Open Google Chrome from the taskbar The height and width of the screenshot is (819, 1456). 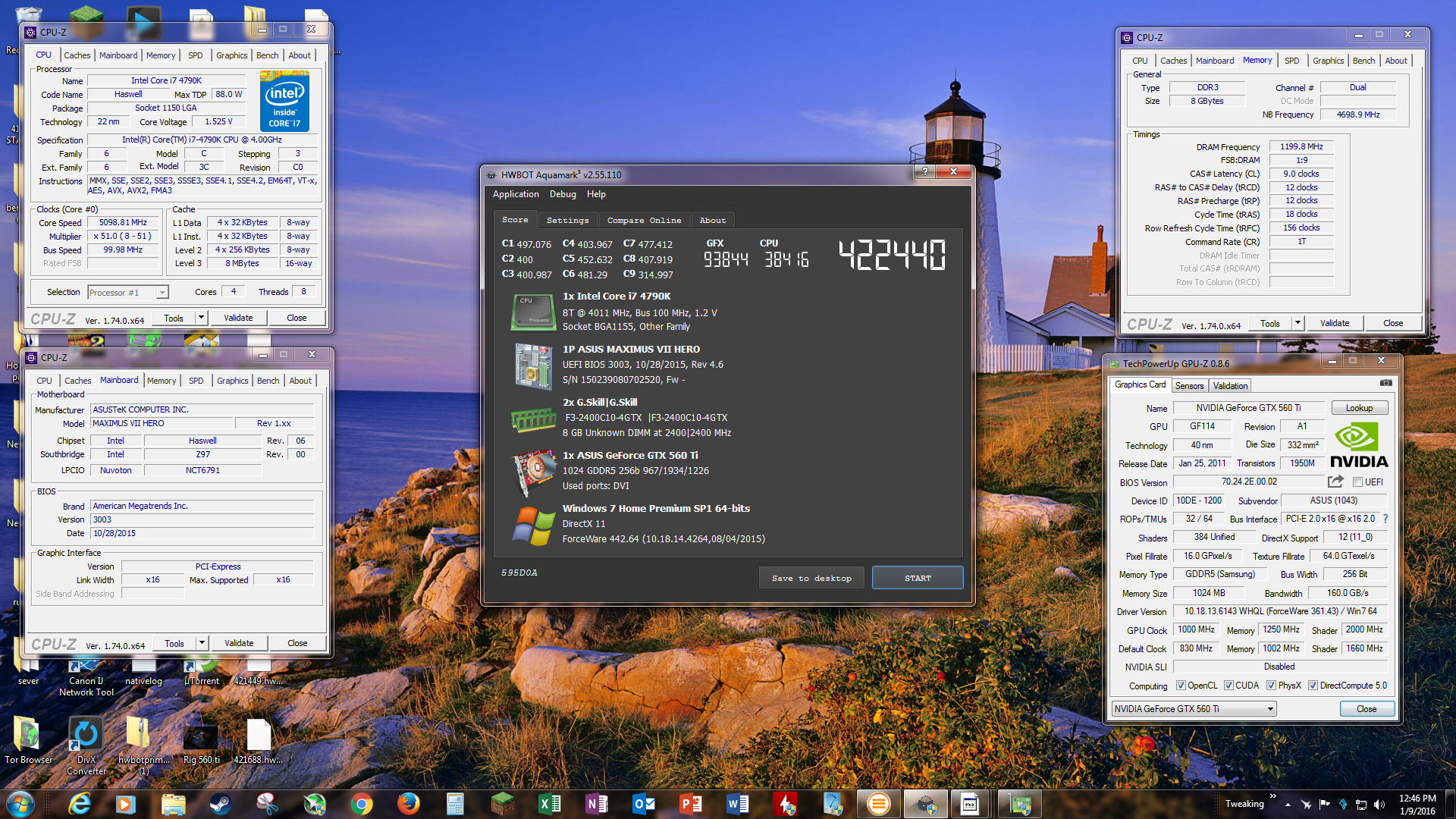pos(362,804)
